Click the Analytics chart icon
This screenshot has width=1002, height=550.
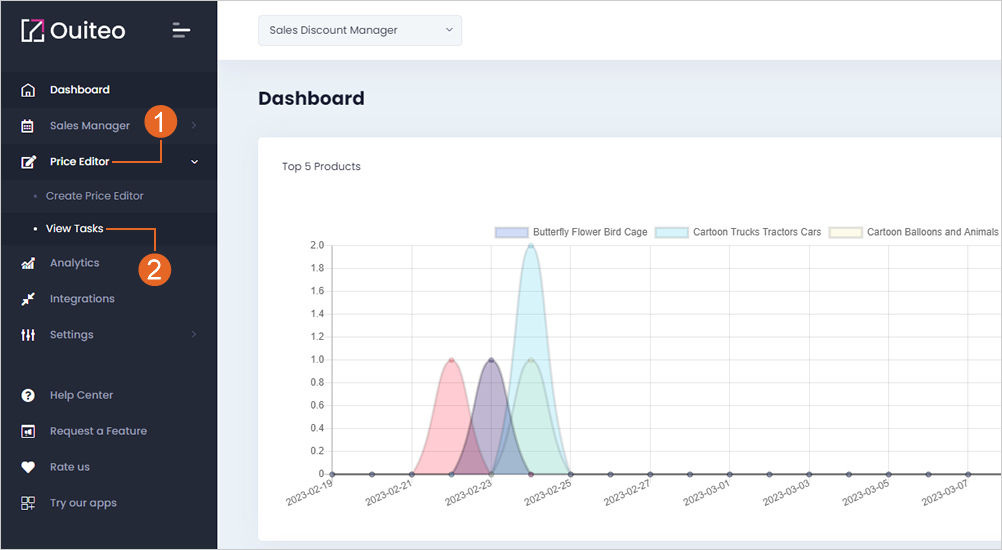(28, 263)
